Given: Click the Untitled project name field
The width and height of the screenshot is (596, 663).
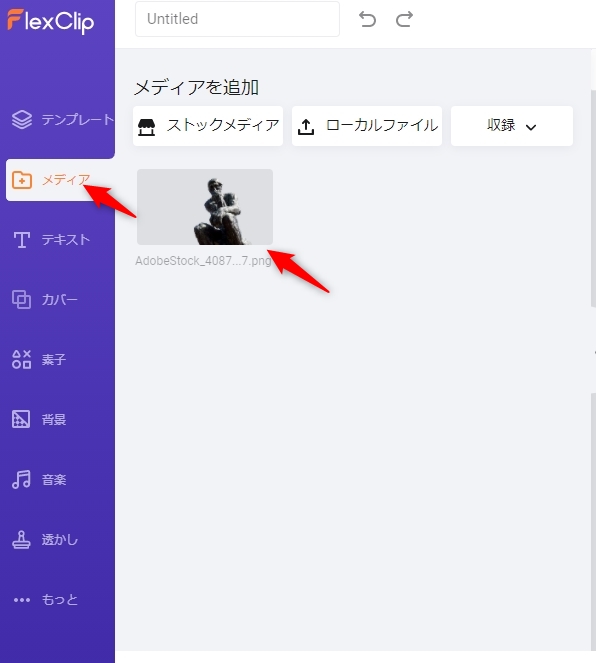Looking at the screenshot, I should click(237, 19).
